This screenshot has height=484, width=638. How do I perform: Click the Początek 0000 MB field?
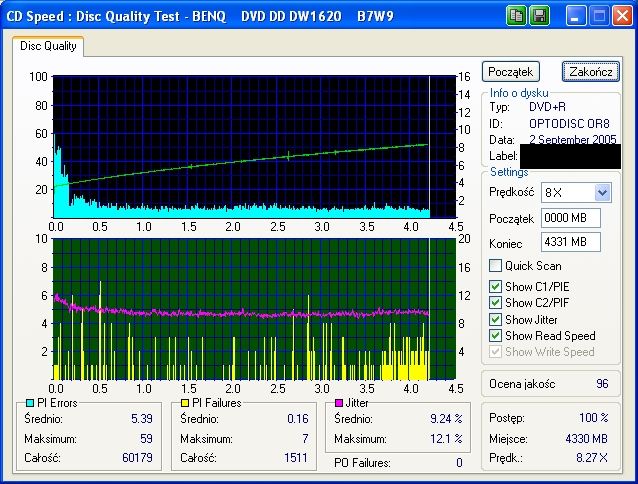click(x=570, y=218)
